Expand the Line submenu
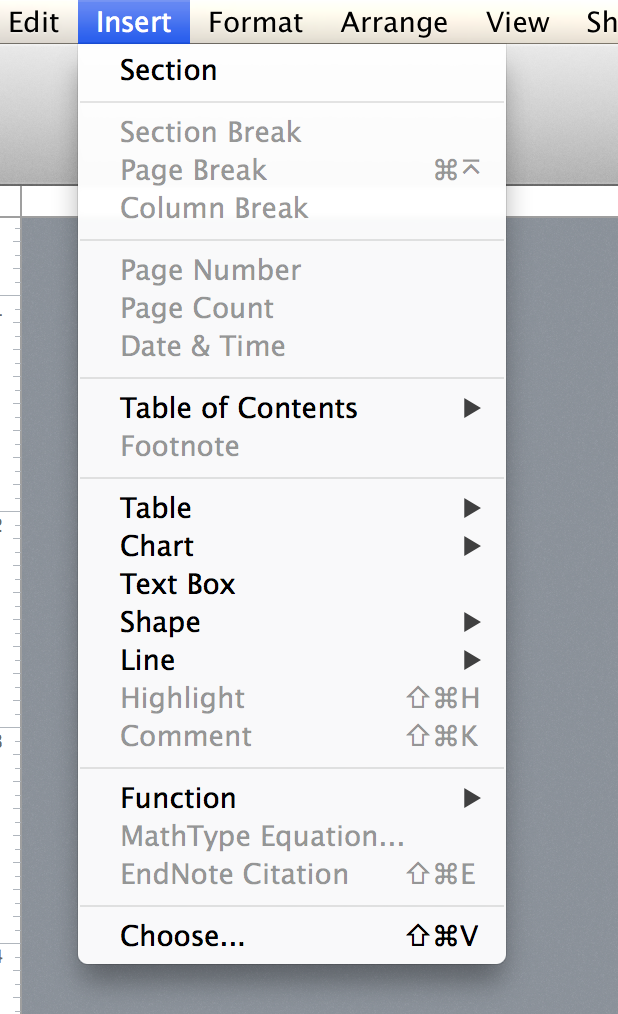618x1014 pixels. 148,660
